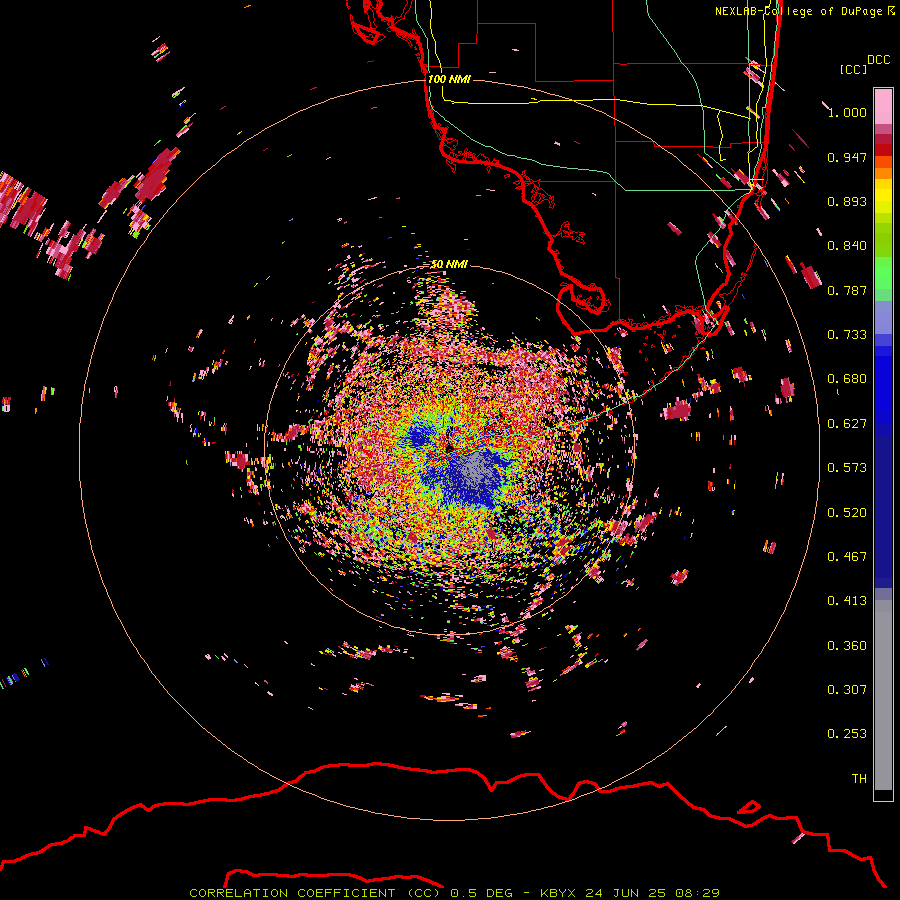
Task: Click the CORRELATION COEFFICIENT (CC) title text
Action: pos(315,893)
